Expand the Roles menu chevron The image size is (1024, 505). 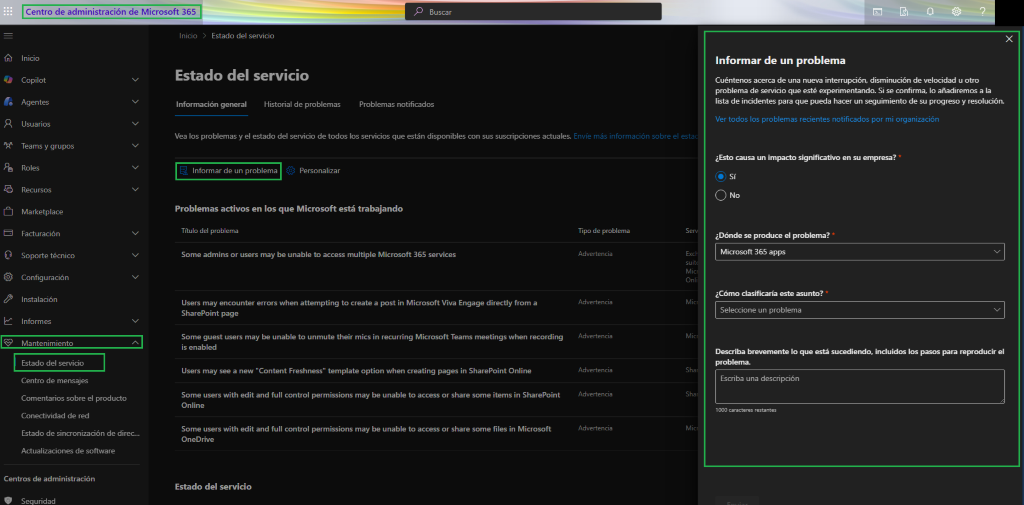click(135, 167)
